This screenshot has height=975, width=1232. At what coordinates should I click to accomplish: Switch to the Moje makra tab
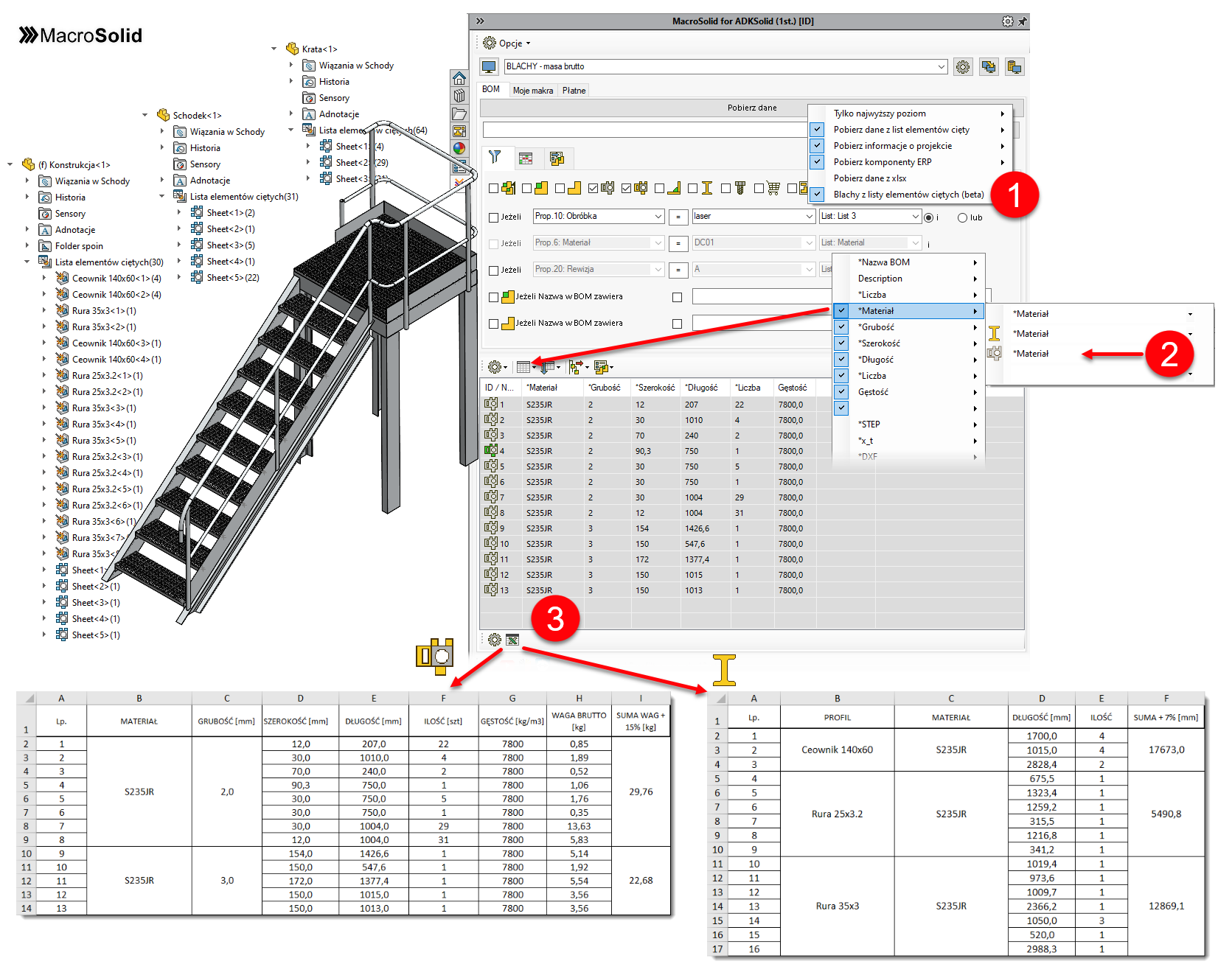coord(533,91)
